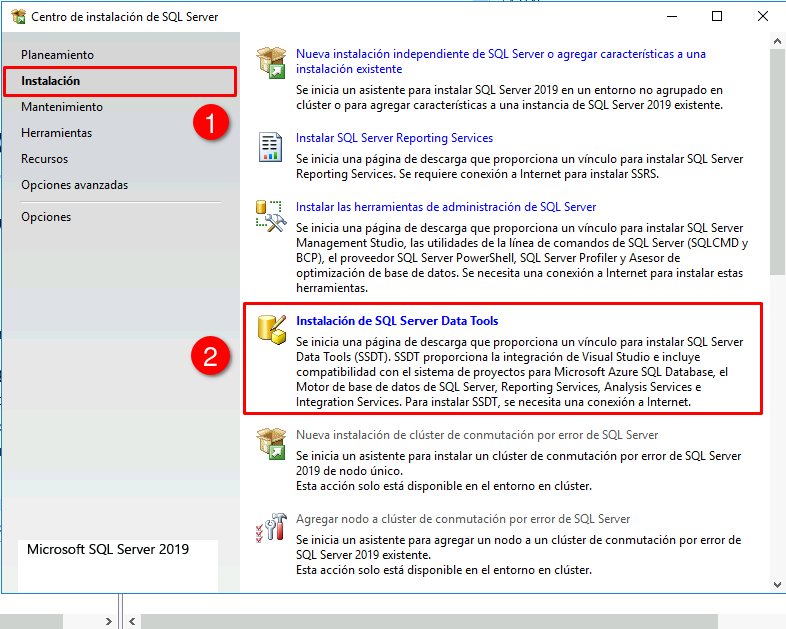
Task: Open the Planeamiento section
Action: click(x=57, y=55)
